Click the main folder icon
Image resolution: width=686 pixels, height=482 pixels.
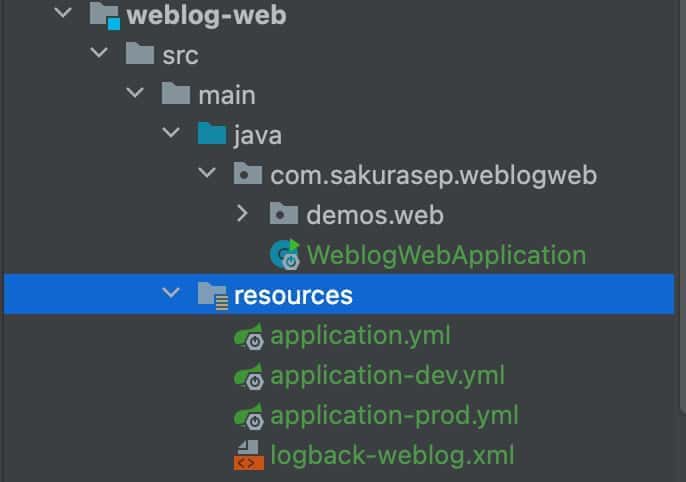pos(175,93)
